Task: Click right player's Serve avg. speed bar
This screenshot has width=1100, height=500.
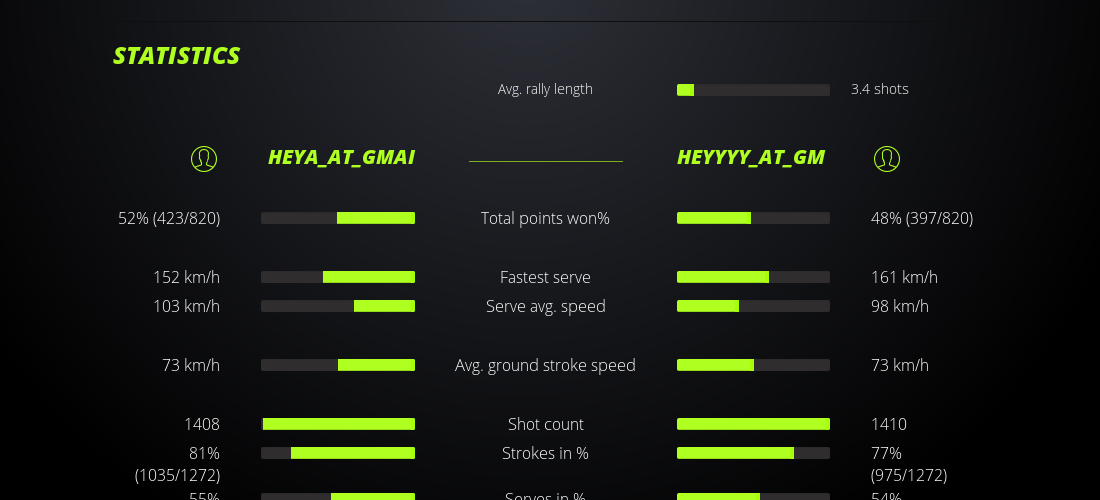Action: tap(753, 306)
